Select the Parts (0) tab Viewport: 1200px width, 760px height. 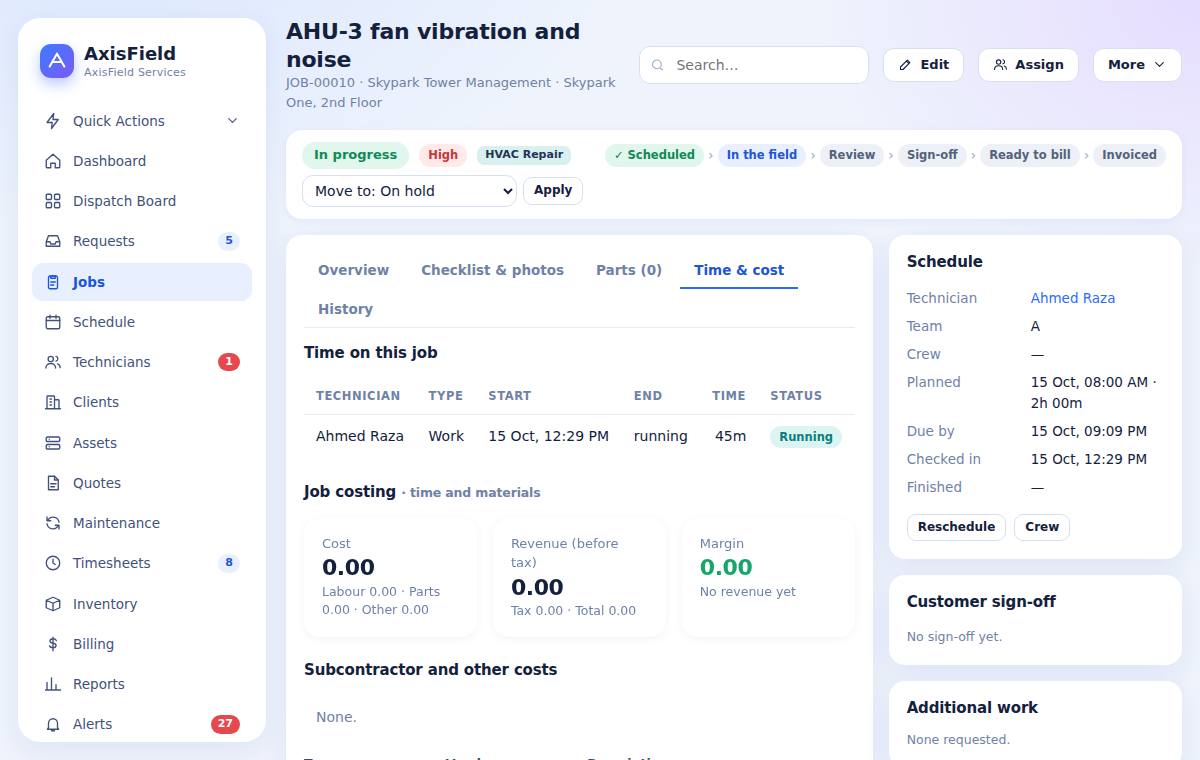(x=629, y=270)
